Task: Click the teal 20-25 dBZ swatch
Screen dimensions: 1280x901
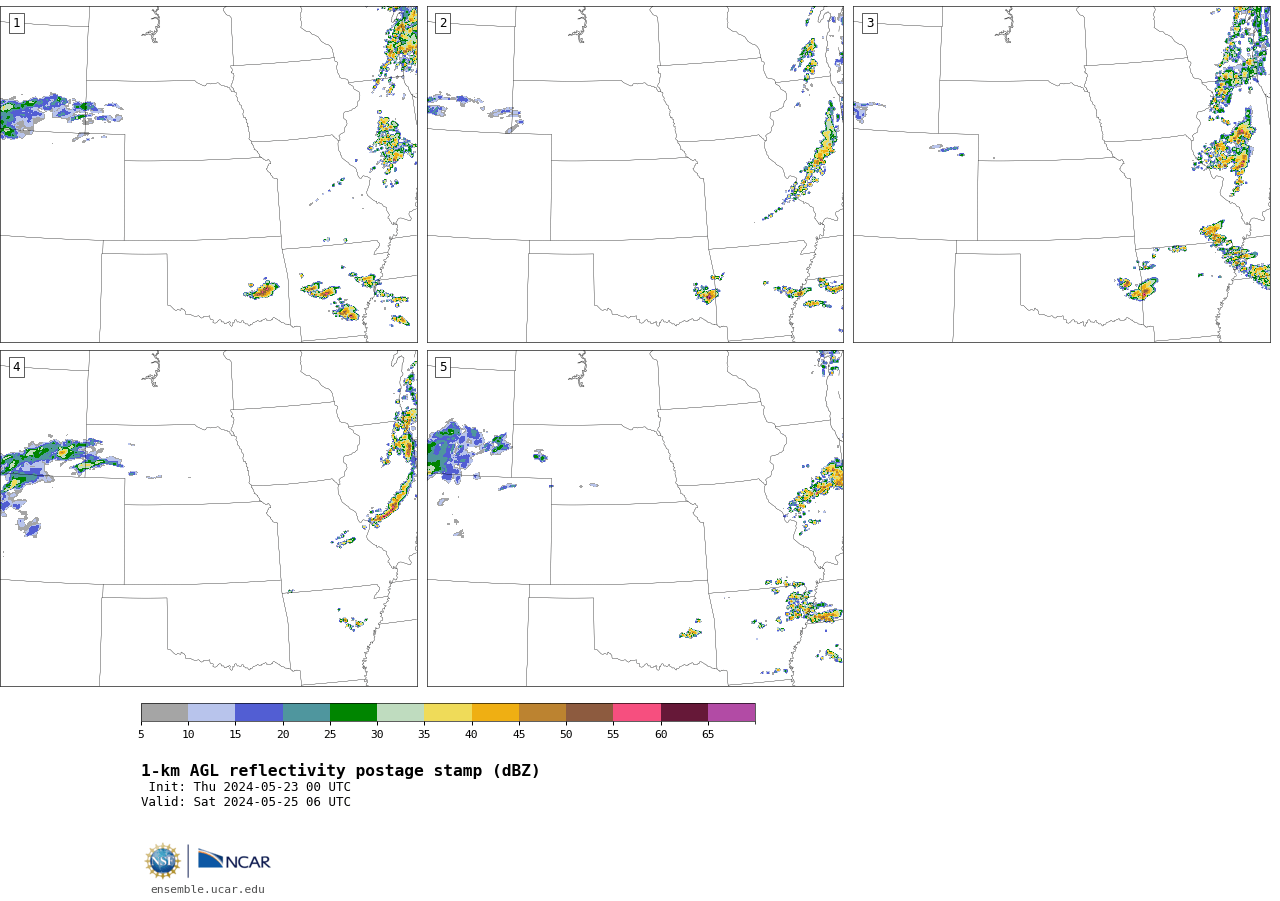Action: (306, 712)
